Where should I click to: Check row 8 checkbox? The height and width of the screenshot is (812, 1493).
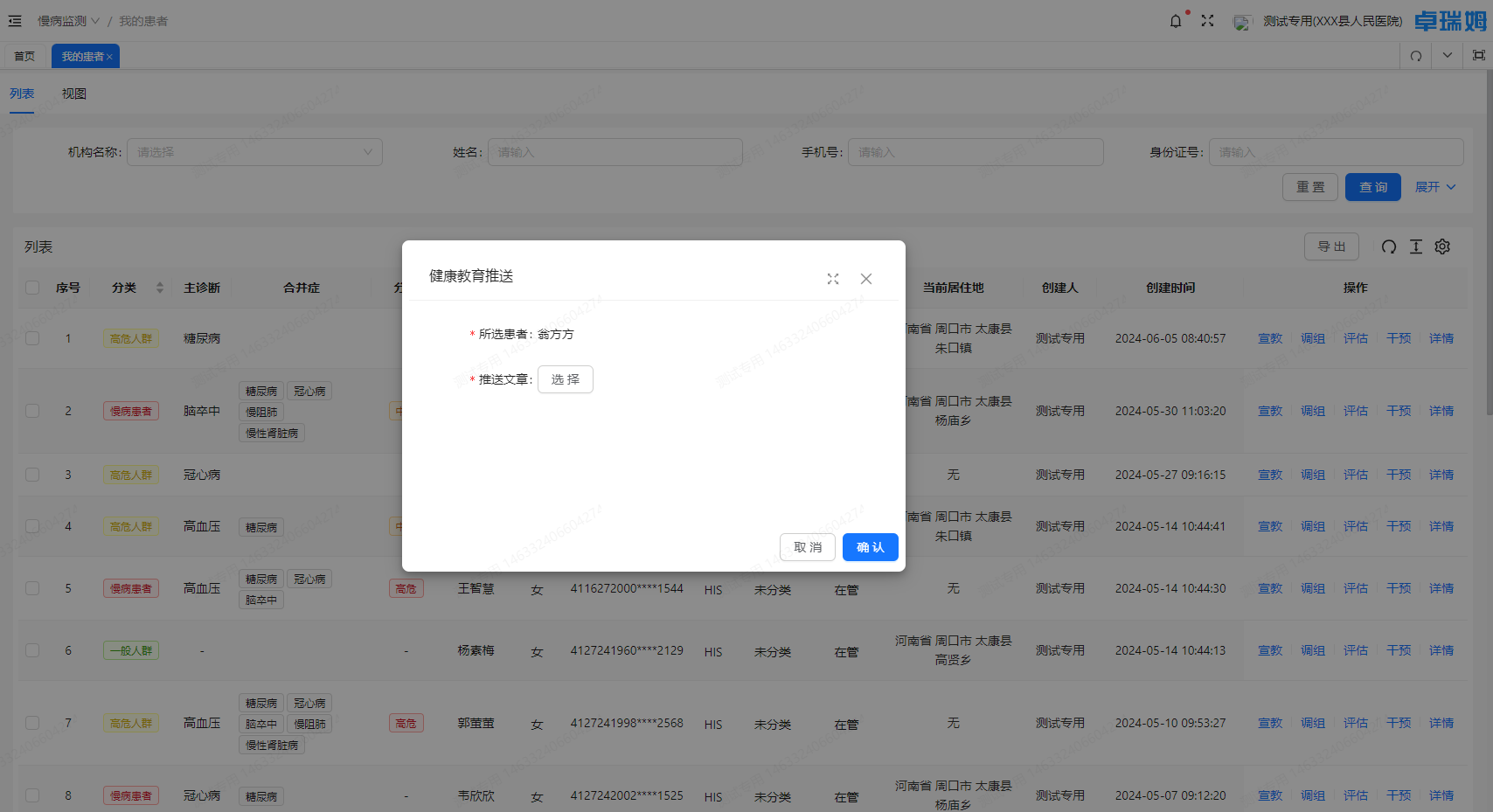tap(32, 795)
